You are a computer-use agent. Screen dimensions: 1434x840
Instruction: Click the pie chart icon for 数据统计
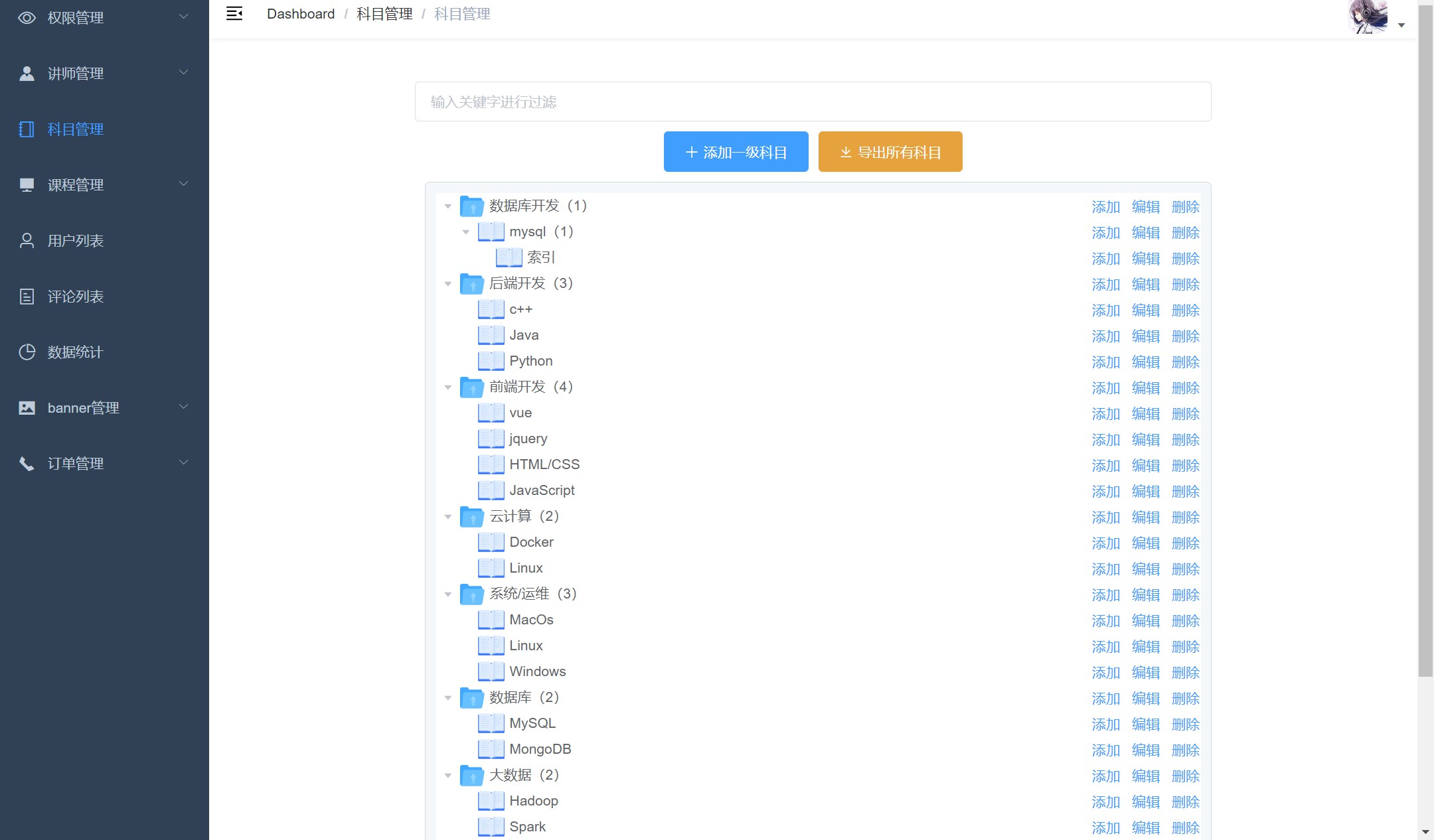27,352
